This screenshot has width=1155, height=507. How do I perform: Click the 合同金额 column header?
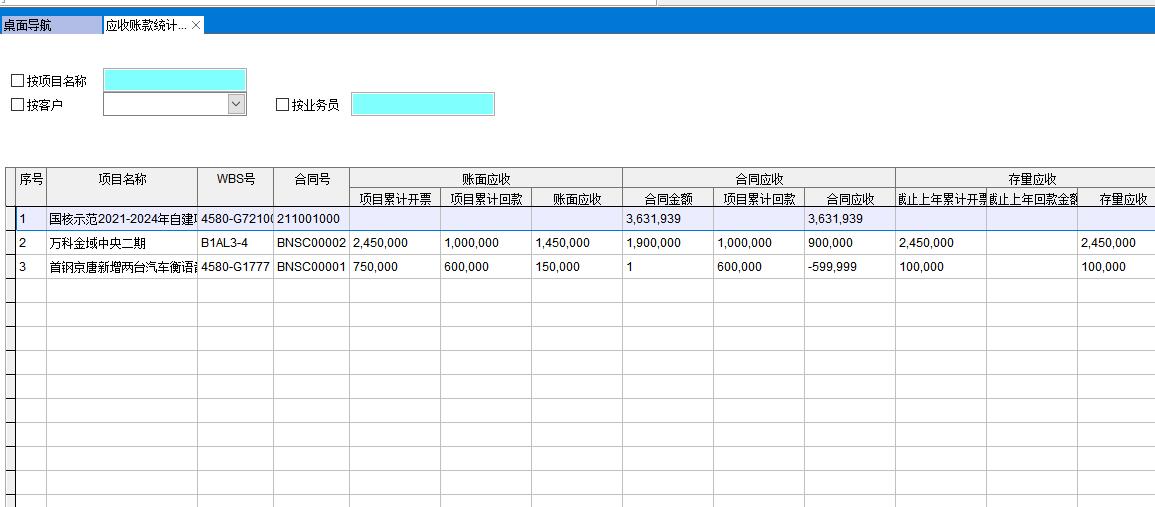[668, 199]
